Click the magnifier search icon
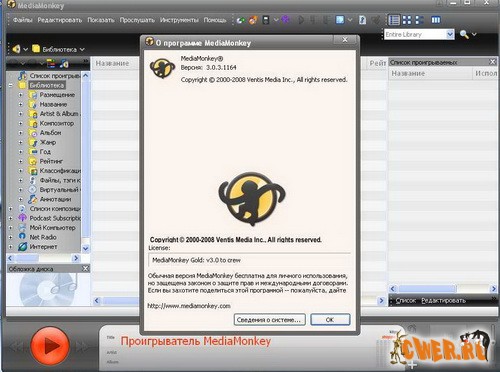 coord(464,34)
